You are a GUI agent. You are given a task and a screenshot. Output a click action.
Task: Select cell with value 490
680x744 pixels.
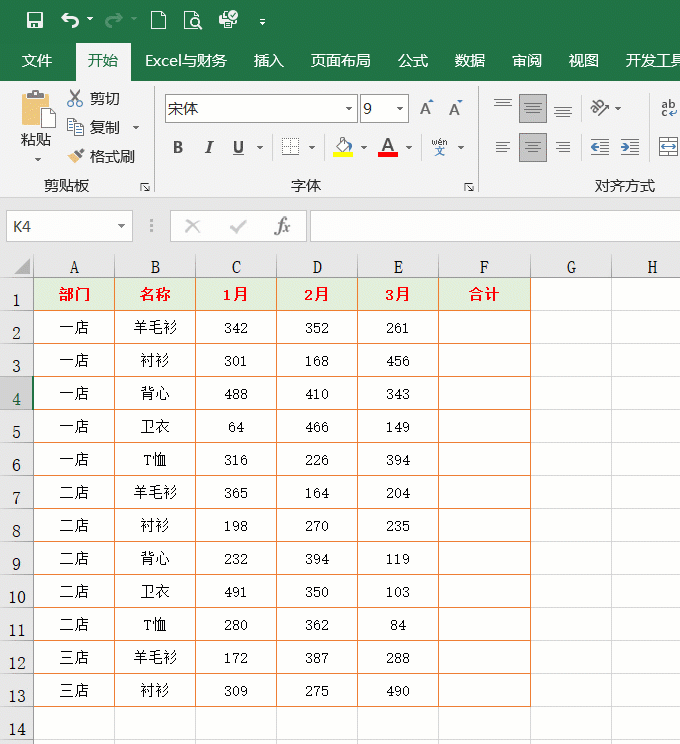[398, 691]
